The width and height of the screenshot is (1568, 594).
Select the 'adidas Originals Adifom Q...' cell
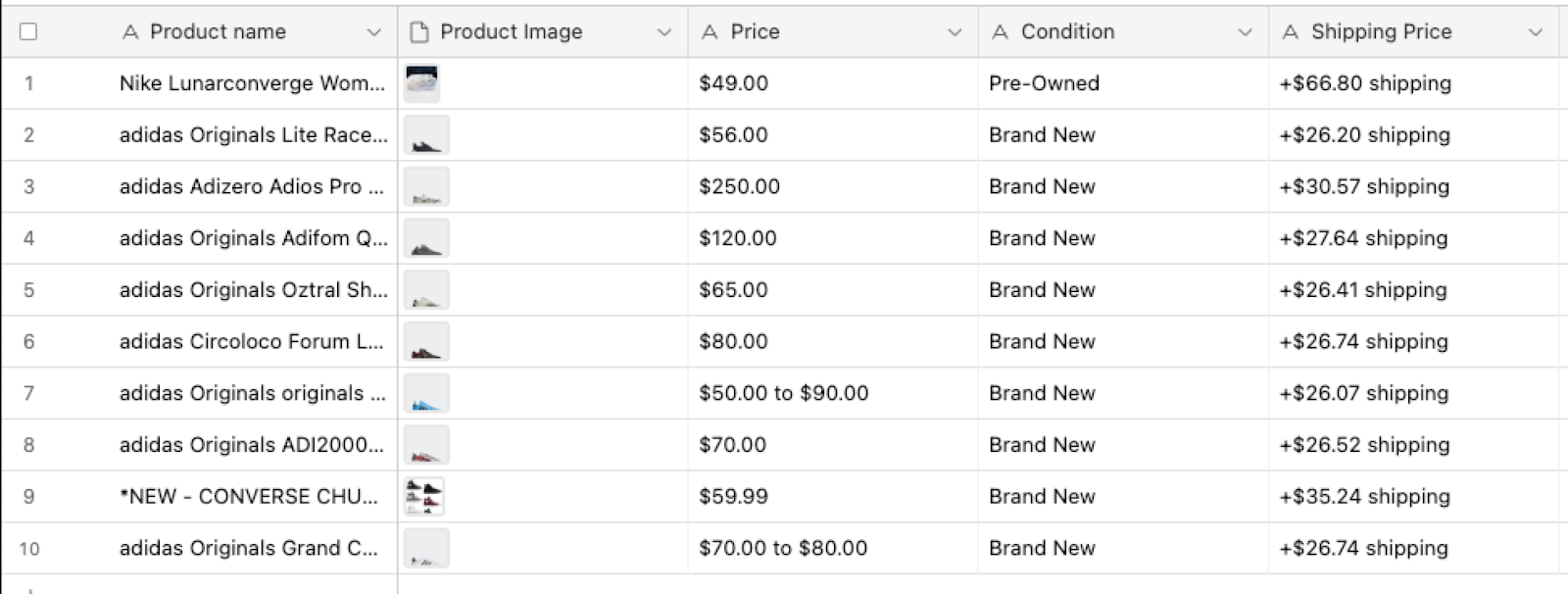tap(252, 238)
